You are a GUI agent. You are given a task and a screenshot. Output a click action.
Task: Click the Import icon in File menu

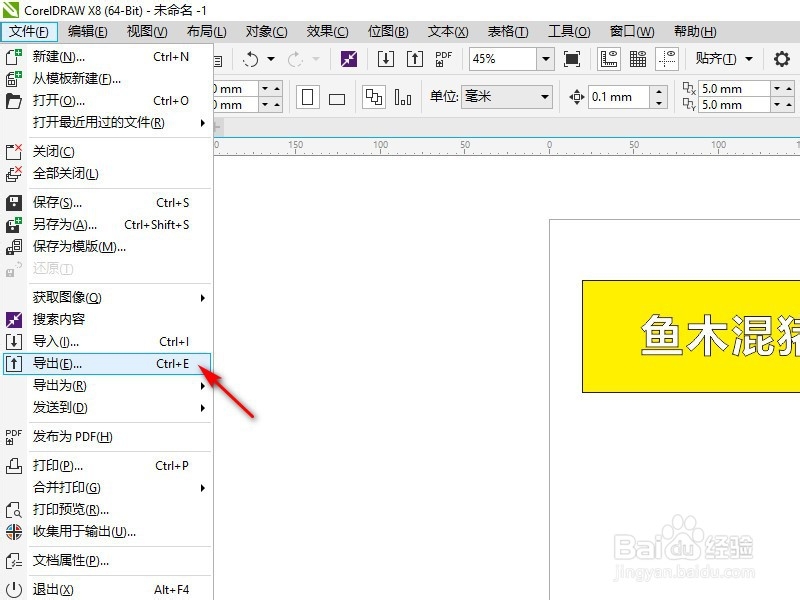(14, 341)
